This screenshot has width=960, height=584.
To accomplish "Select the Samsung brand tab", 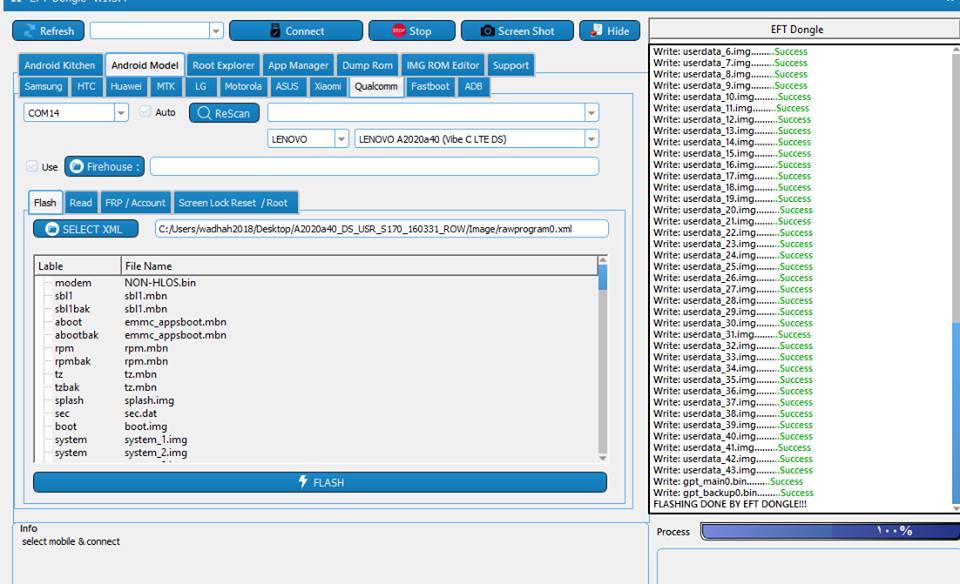I will coord(43,86).
